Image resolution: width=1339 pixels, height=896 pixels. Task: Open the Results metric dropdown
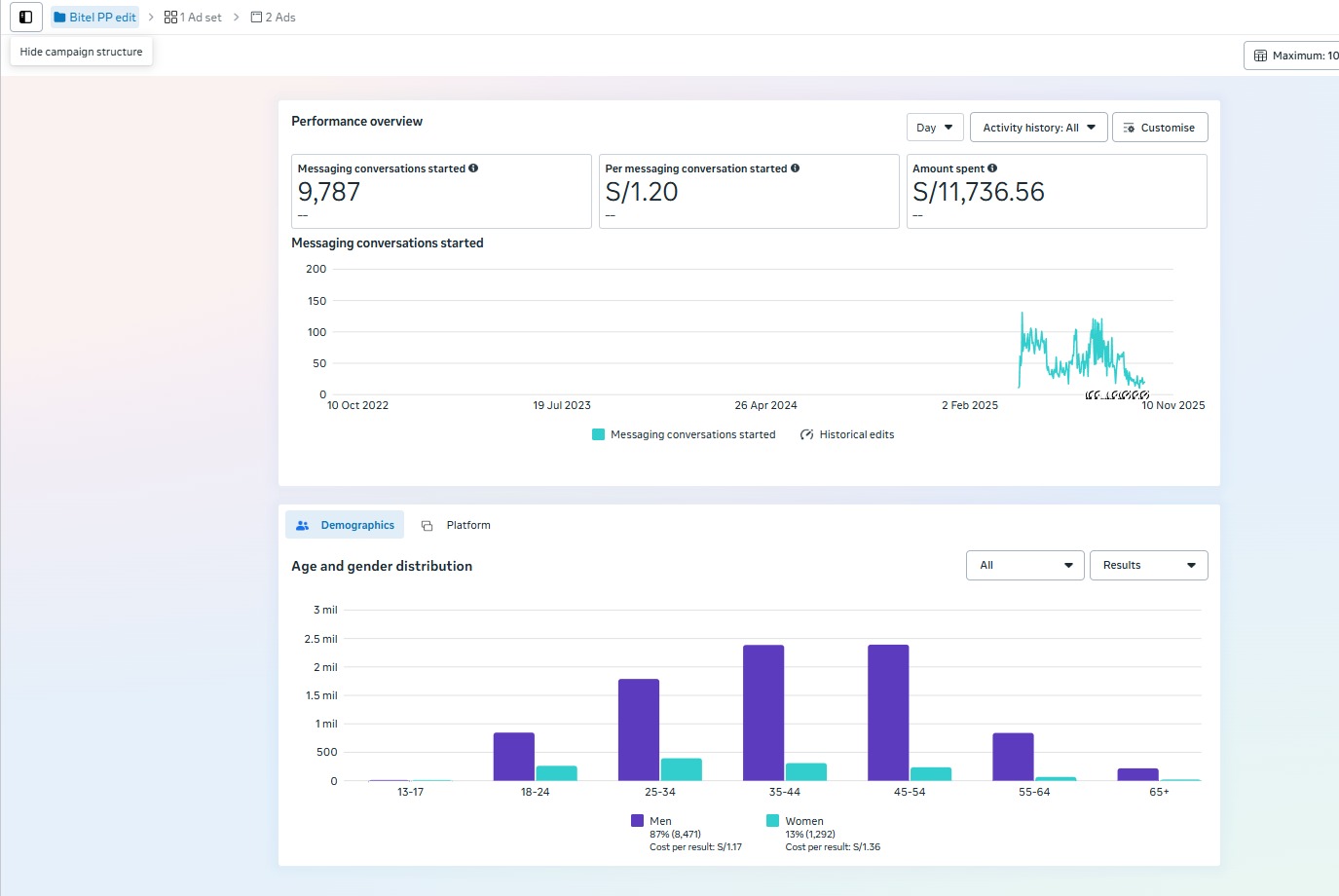tap(1148, 565)
